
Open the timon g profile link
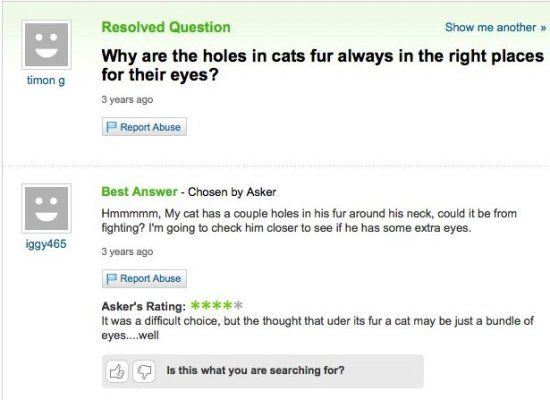pyautogui.click(x=46, y=81)
